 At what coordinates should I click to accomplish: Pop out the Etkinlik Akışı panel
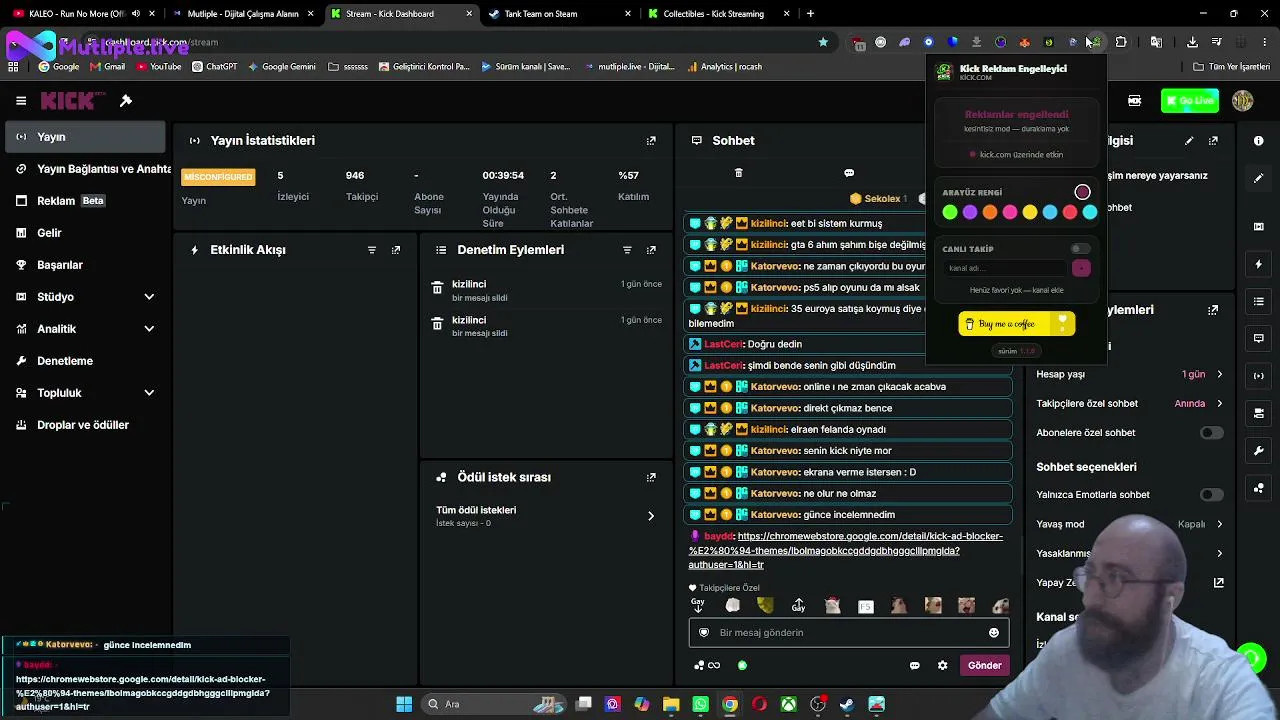396,250
